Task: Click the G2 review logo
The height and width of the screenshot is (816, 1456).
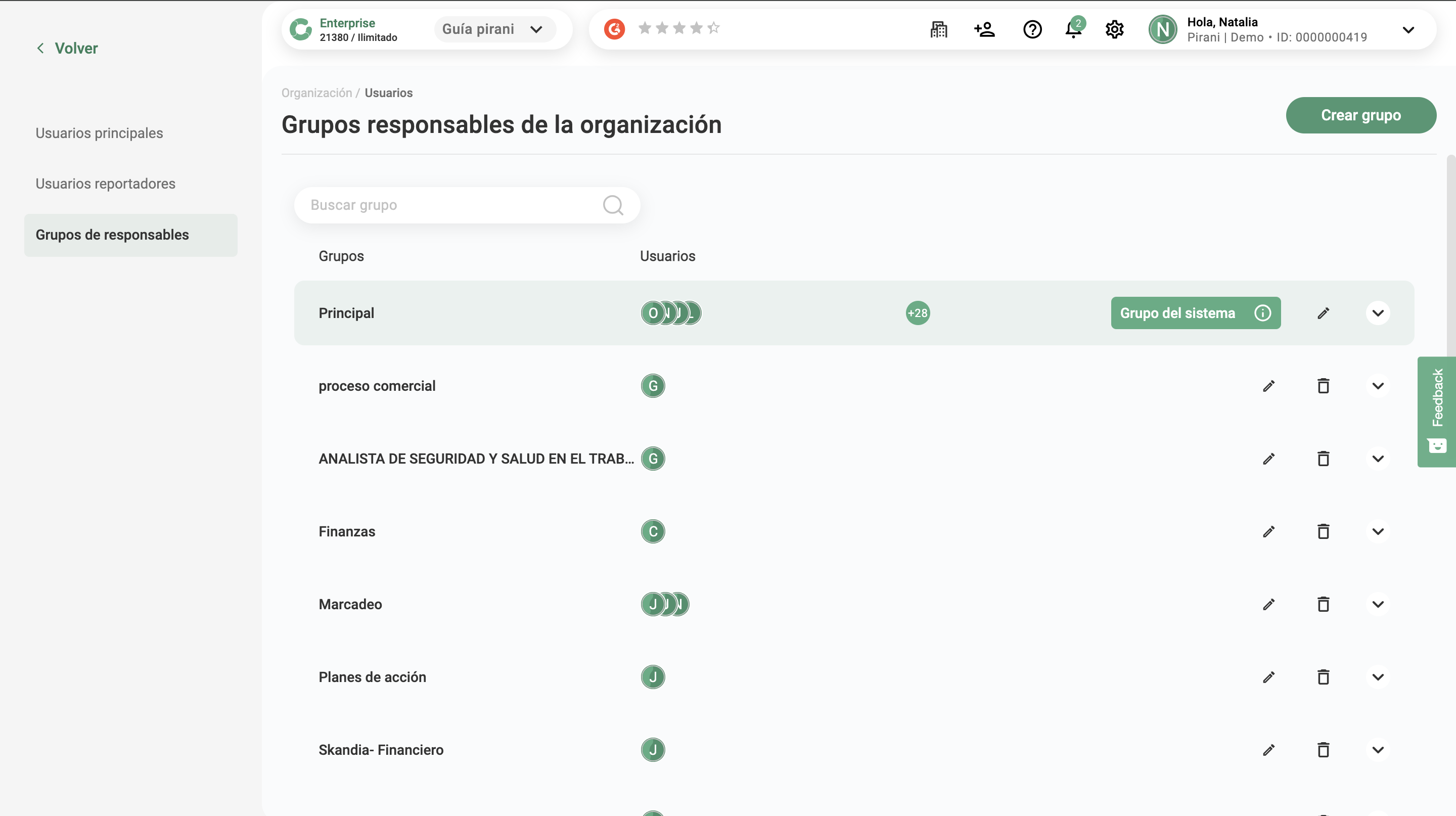Action: point(614,29)
